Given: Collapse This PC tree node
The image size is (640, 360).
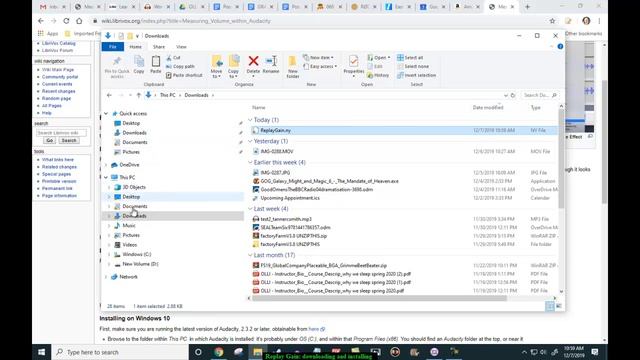Looking at the screenshot, I should pos(106,177).
